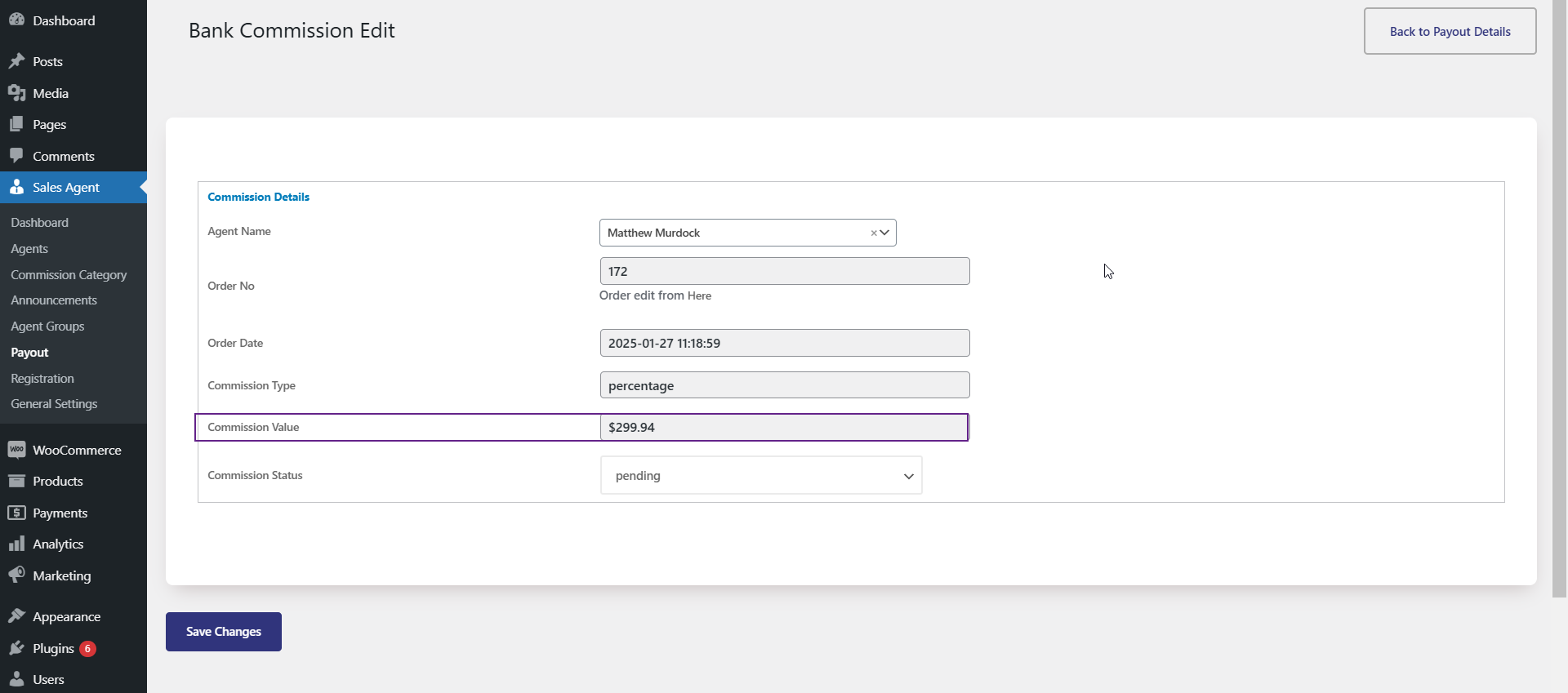Click the page vertical scrollbar
Image resolution: width=1568 pixels, height=693 pixels.
(1559, 299)
